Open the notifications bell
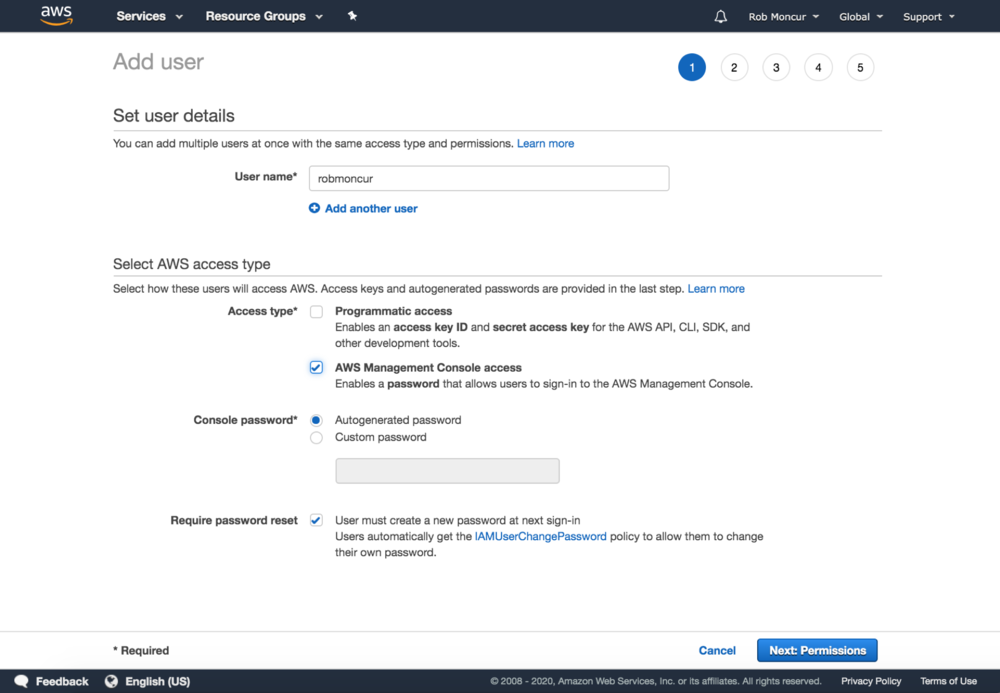Image resolution: width=1000 pixels, height=693 pixels. (720, 17)
